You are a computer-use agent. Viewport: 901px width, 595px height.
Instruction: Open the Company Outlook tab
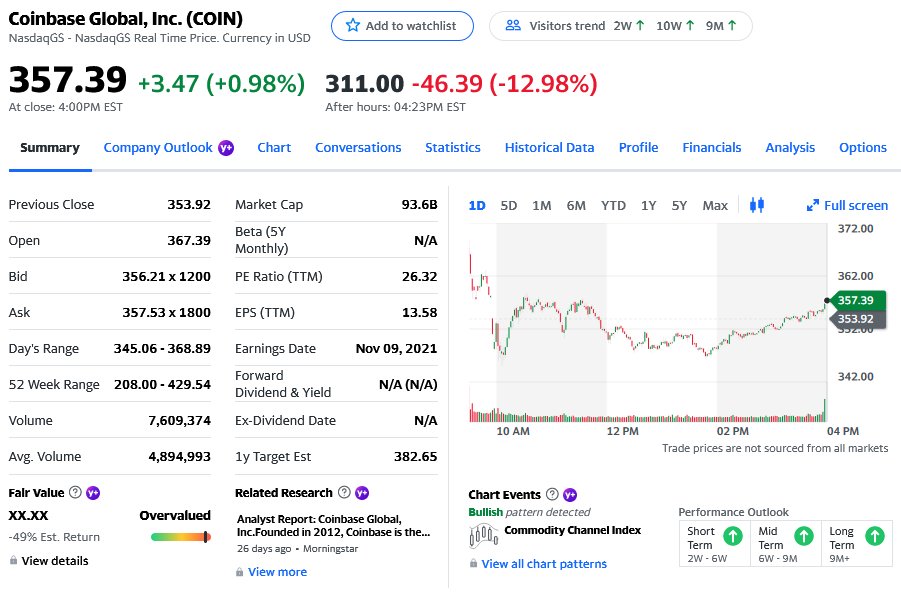[158, 148]
